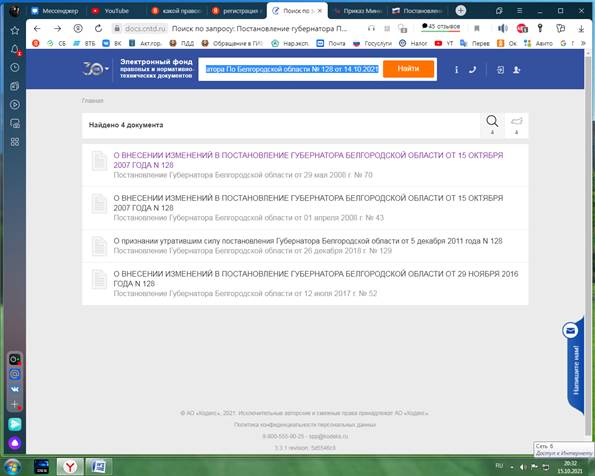This screenshot has height=476, width=595.
Task: Expand the site logo dropdown arrow
Action: click(x=107, y=69)
